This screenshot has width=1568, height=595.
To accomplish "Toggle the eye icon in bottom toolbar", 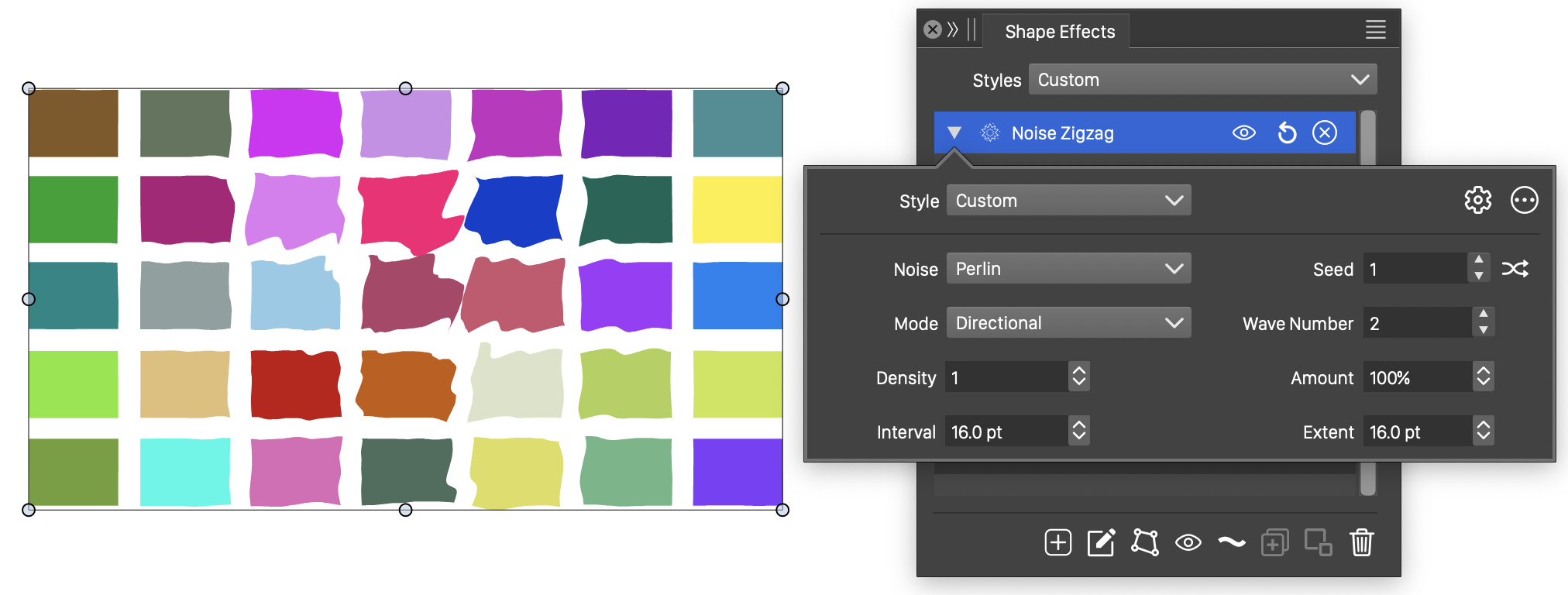I will click(x=1188, y=542).
